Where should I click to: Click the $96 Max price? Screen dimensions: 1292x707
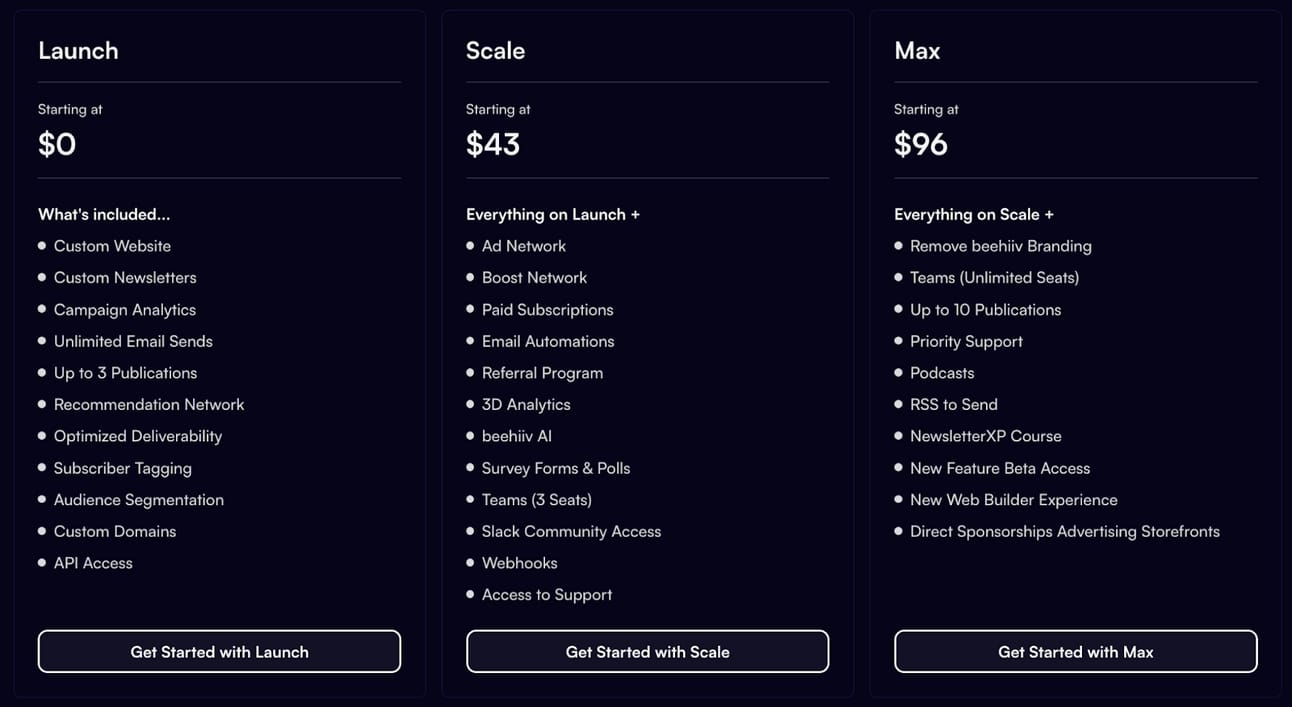[x=921, y=145]
